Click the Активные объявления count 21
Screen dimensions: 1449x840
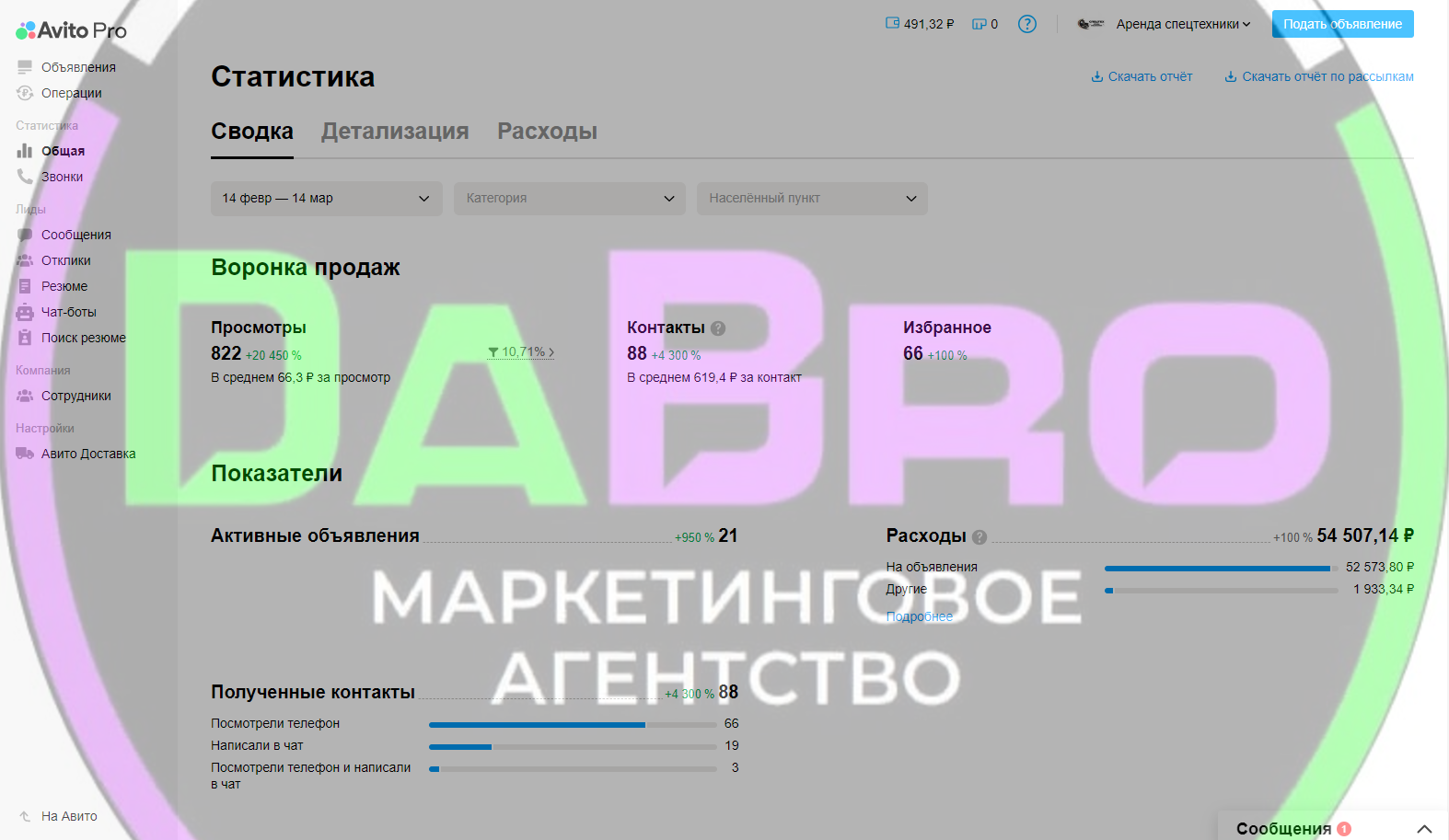pos(728,535)
